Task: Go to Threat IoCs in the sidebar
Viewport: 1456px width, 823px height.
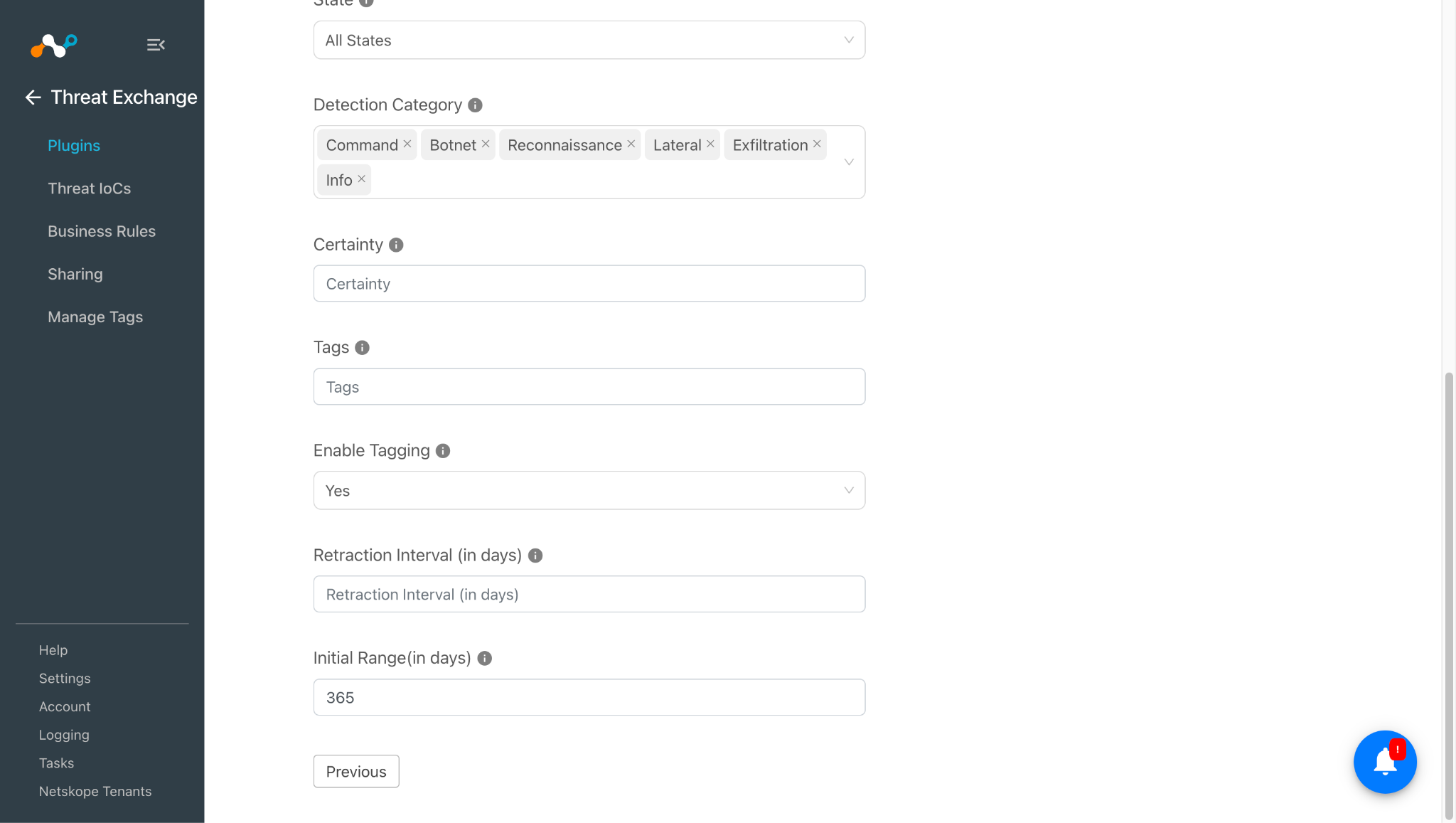Action: pos(90,189)
